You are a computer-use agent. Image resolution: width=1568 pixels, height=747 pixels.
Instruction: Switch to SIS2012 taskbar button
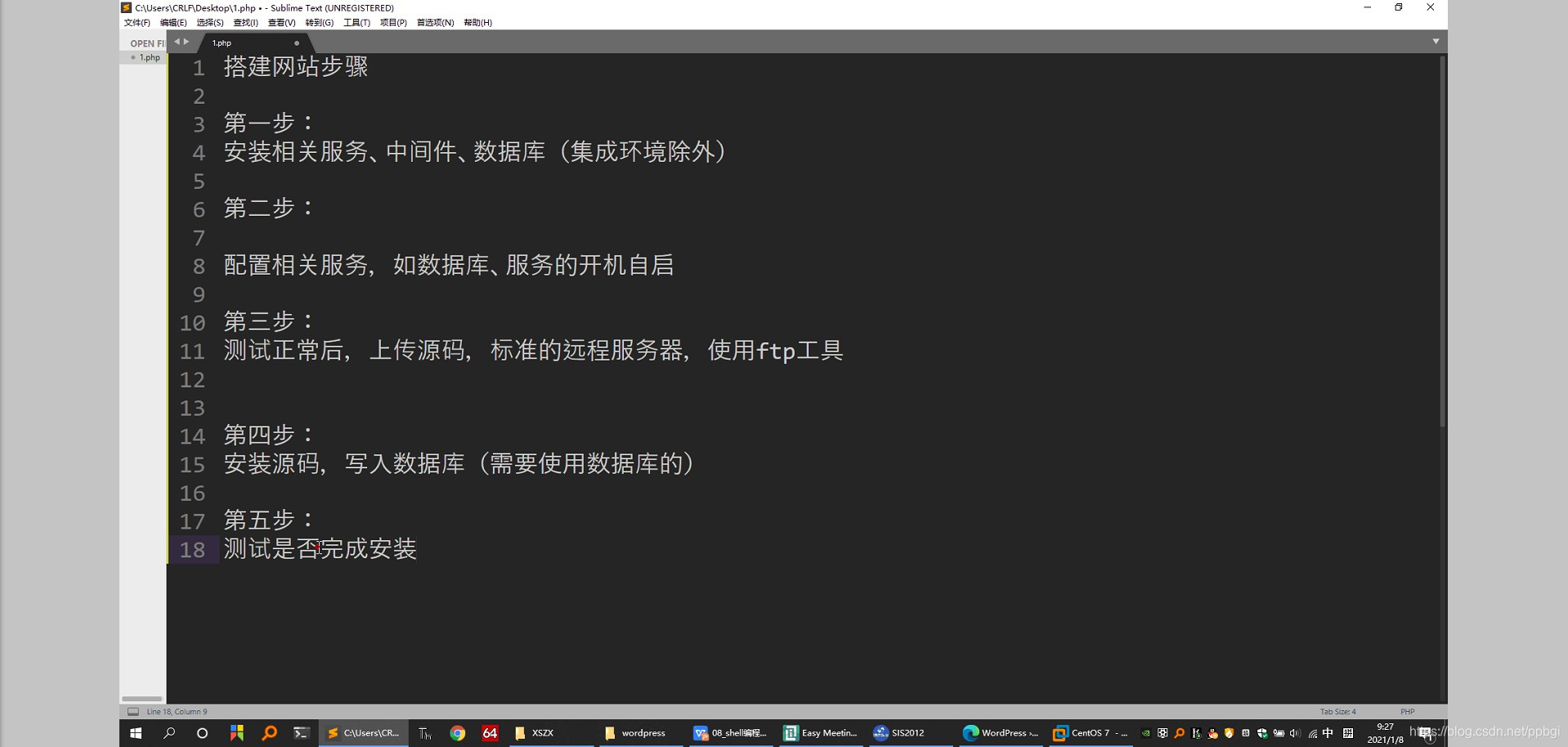pyautogui.click(x=910, y=733)
